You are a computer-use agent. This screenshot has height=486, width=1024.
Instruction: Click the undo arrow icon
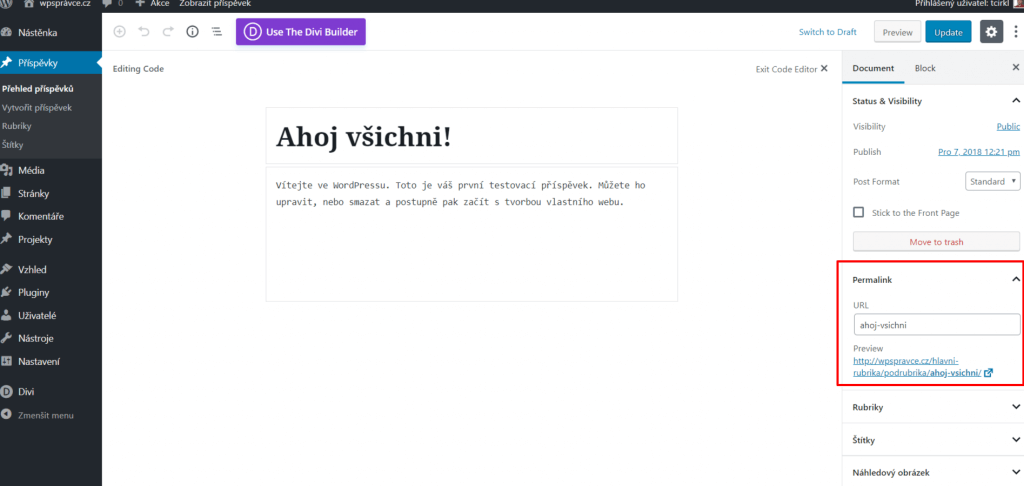pyautogui.click(x=144, y=31)
